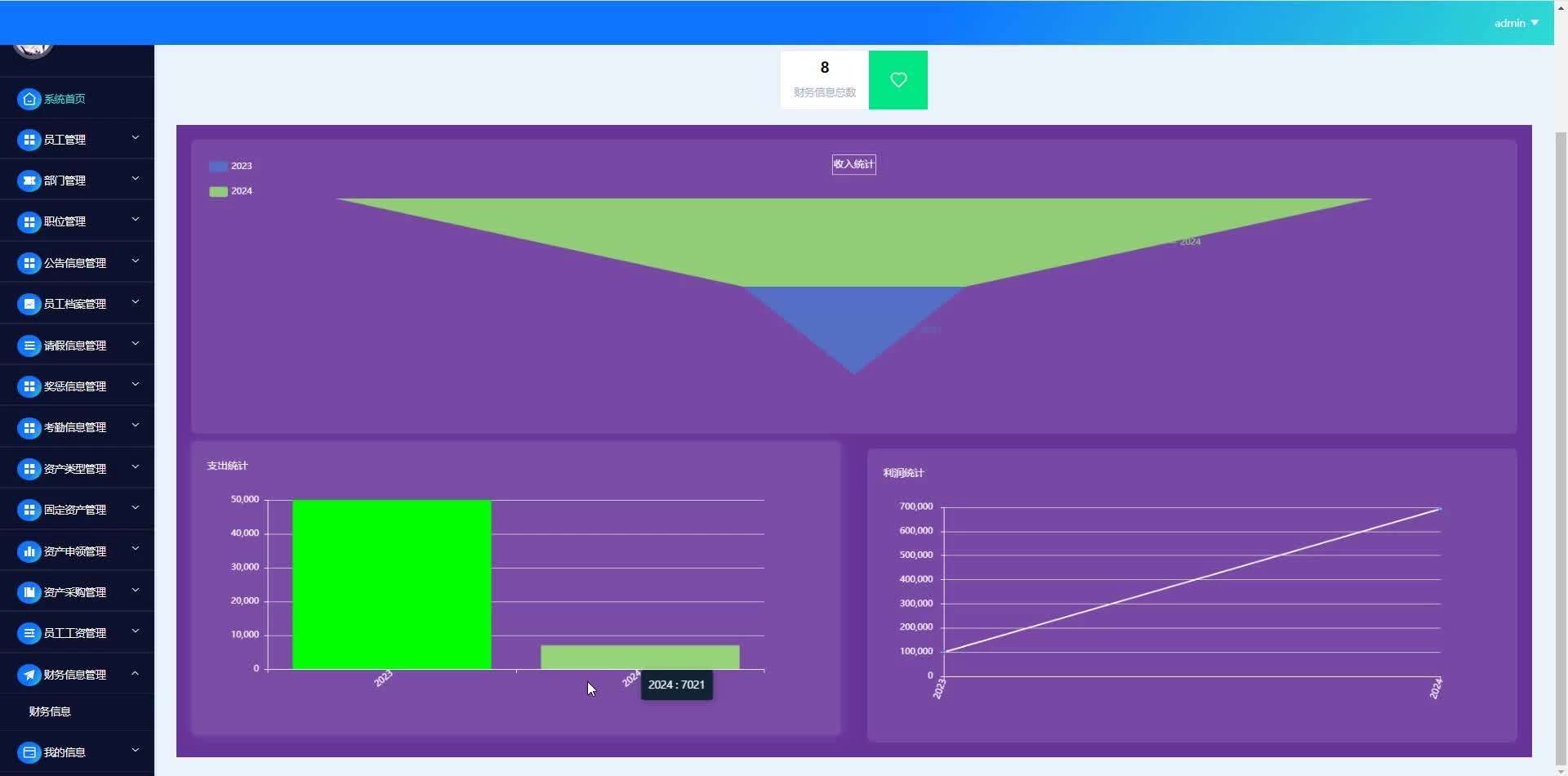Expand 公告信息管理 with its chevron arrow
This screenshot has width=1568, height=776.
point(136,261)
